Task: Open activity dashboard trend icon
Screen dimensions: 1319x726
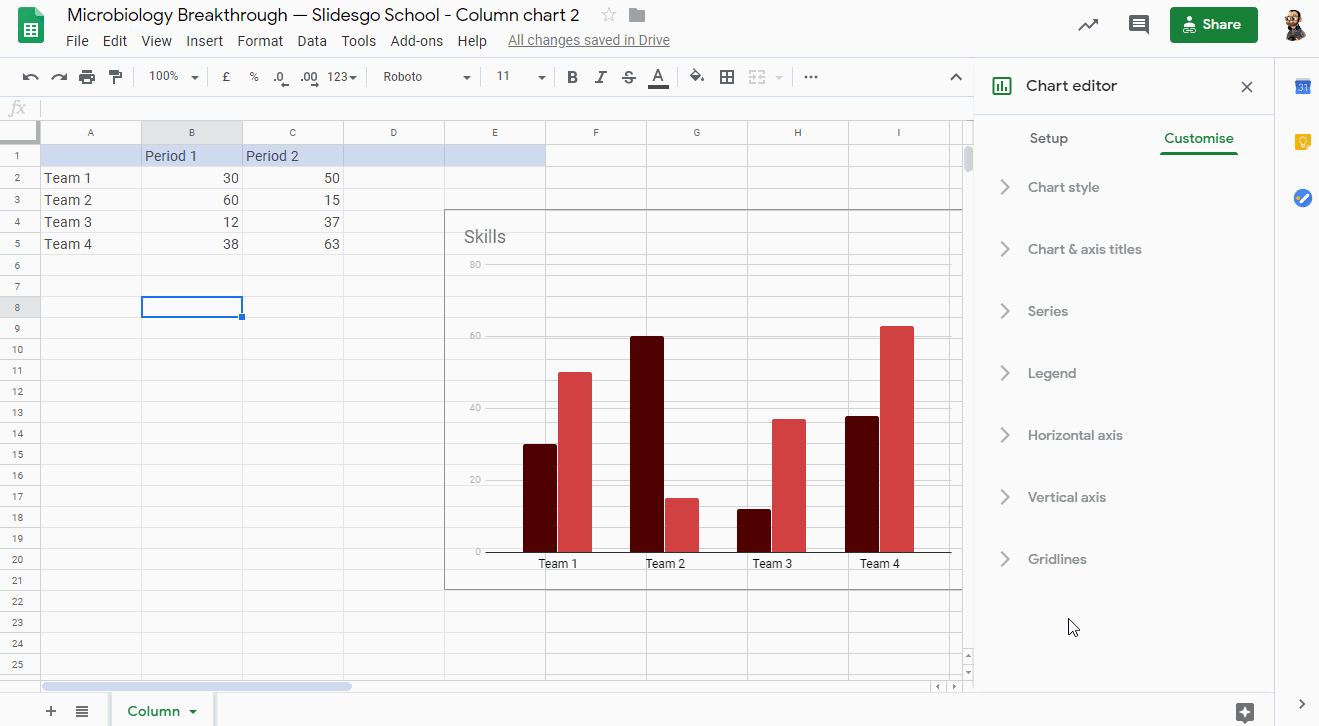Action: tap(1088, 25)
